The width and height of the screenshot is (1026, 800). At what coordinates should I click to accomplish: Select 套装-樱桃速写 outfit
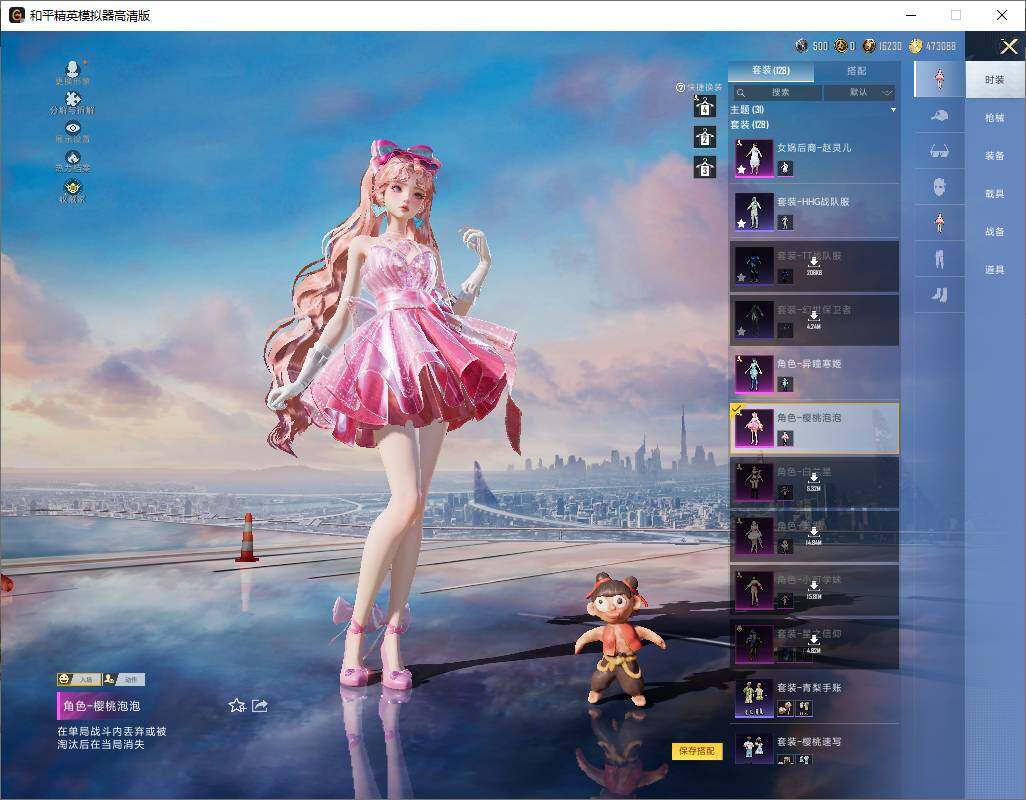[x=814, y=750]
